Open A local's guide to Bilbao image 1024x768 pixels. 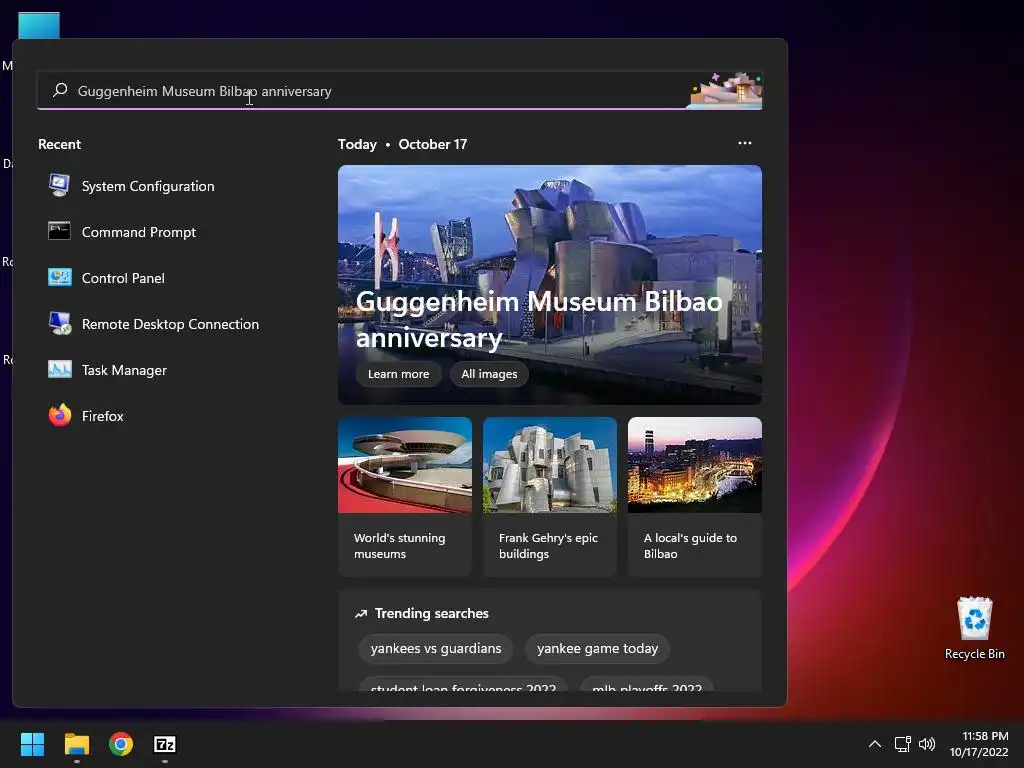coord(695,465)
